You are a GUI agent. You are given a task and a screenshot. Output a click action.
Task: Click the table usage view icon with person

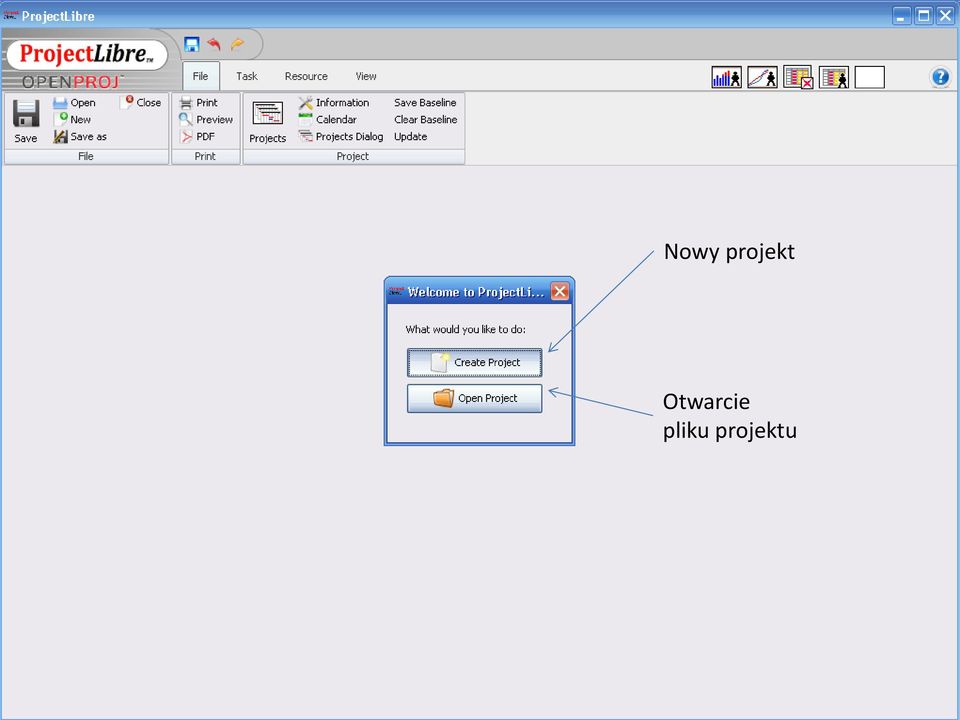click(x=834, y=77)
